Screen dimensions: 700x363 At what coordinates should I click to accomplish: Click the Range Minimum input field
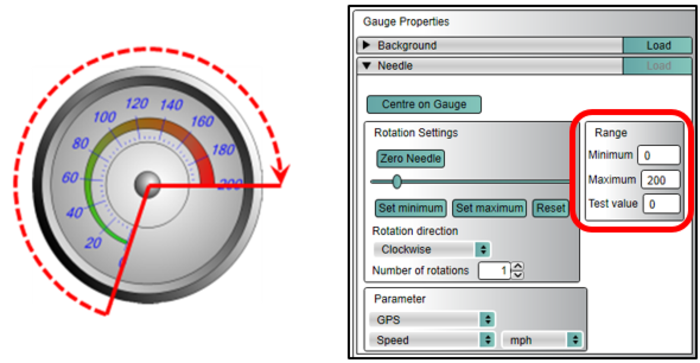658,155
